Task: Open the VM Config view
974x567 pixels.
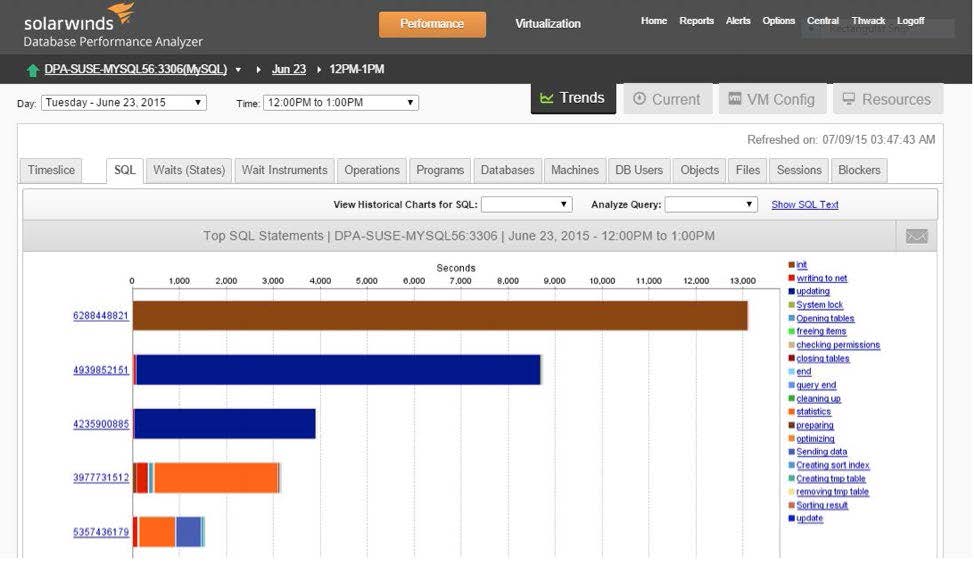Action: [771, 99]
